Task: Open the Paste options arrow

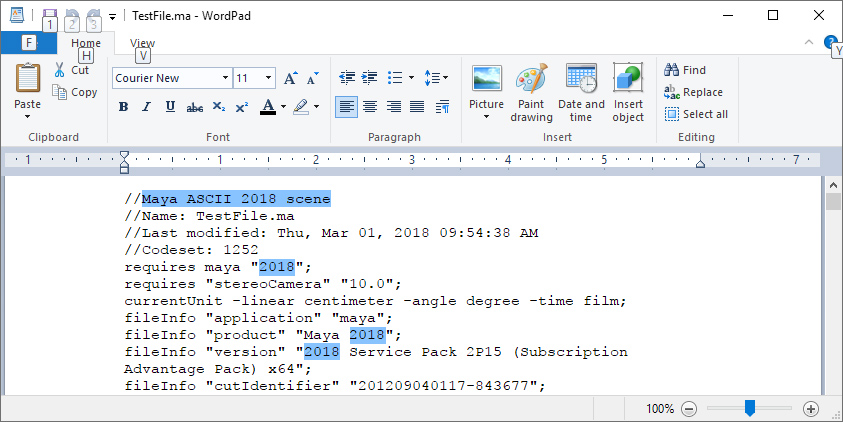Action: (27, 117)
